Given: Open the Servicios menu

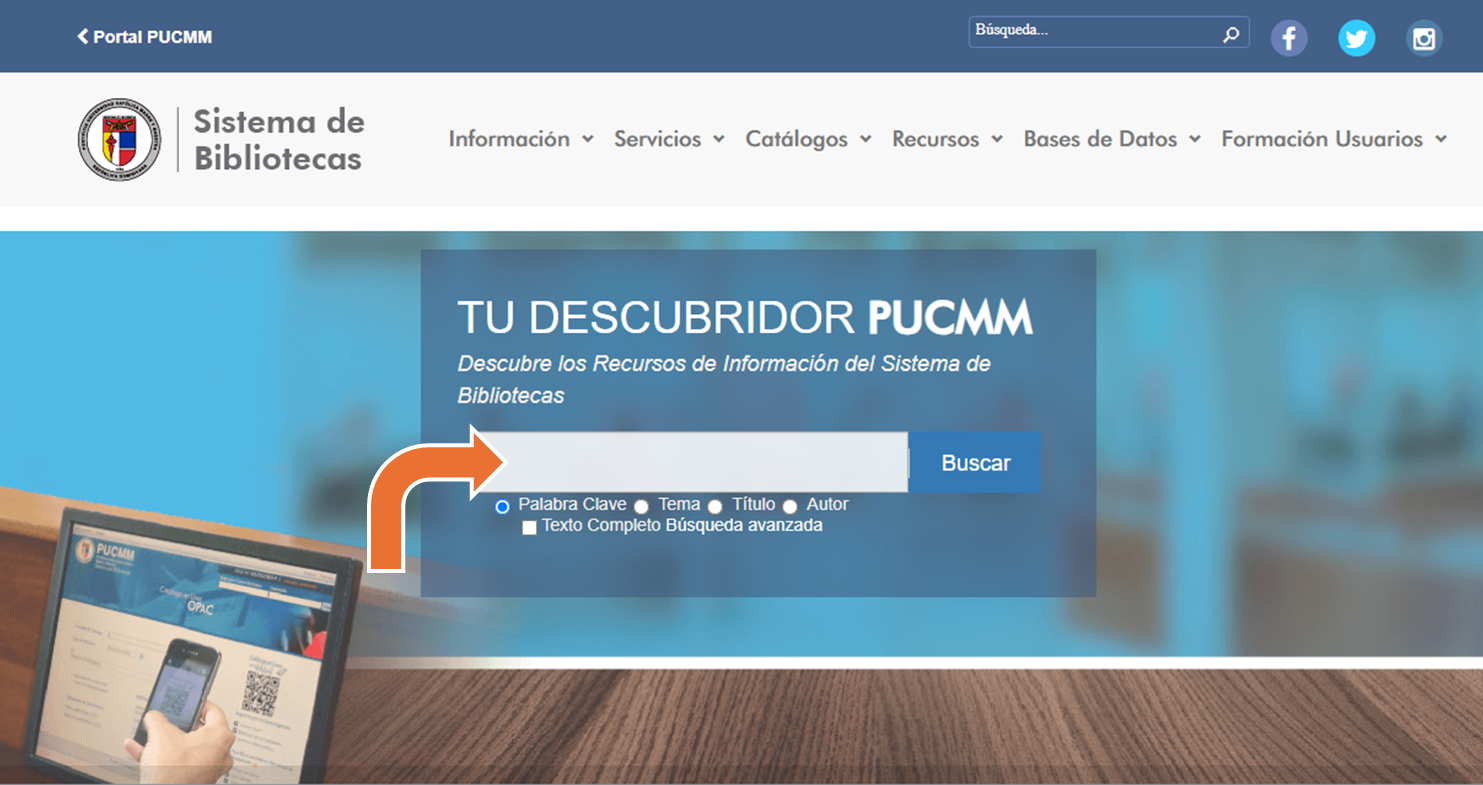Looking at the screenshot, I should [657, 139].
